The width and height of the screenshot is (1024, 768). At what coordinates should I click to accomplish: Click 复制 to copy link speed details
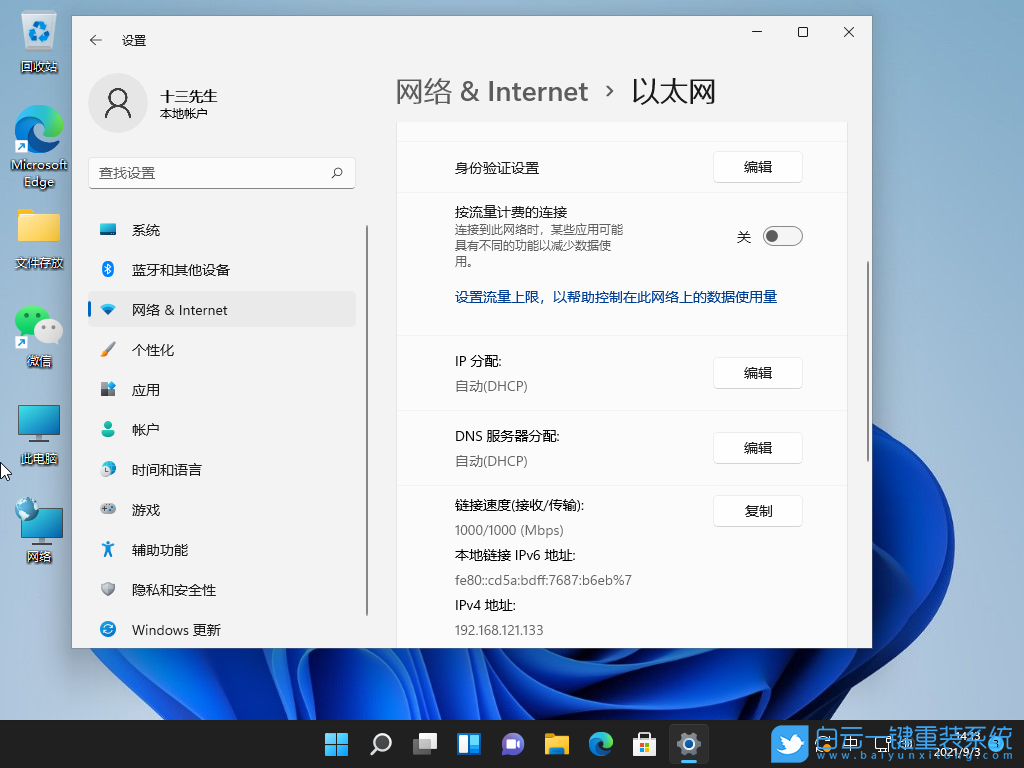tap(757, 511)
